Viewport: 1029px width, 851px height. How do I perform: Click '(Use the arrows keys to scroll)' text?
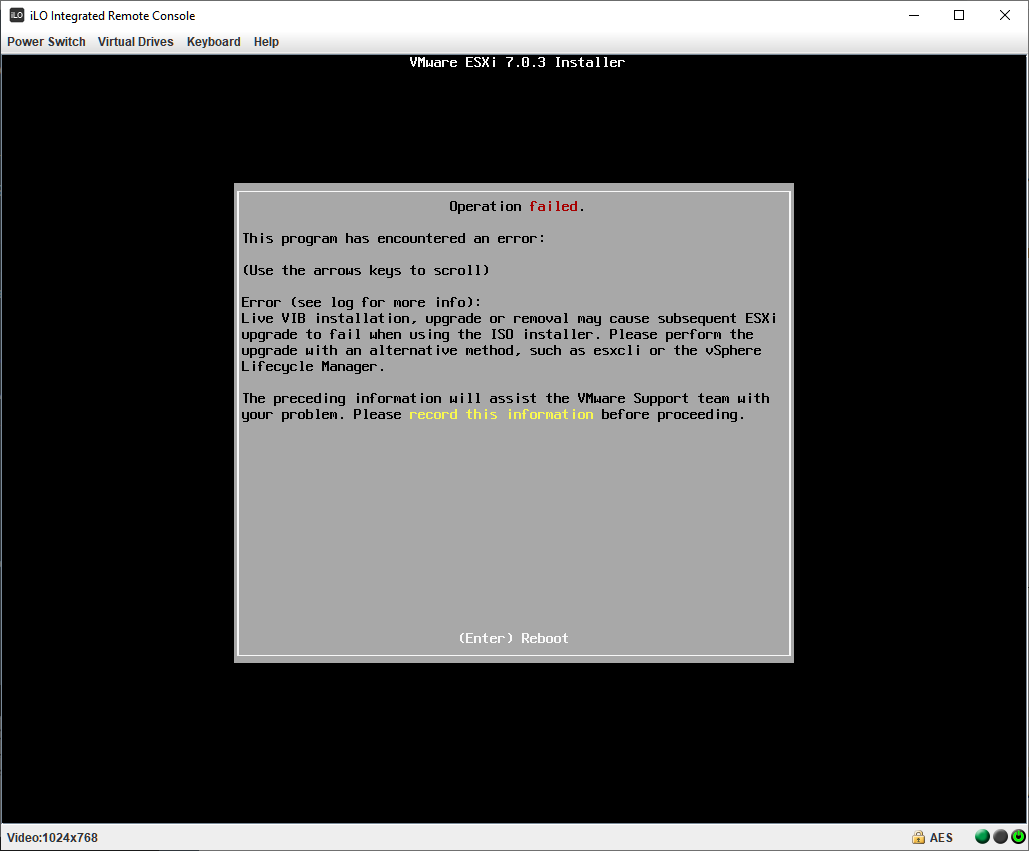[366, 270]
